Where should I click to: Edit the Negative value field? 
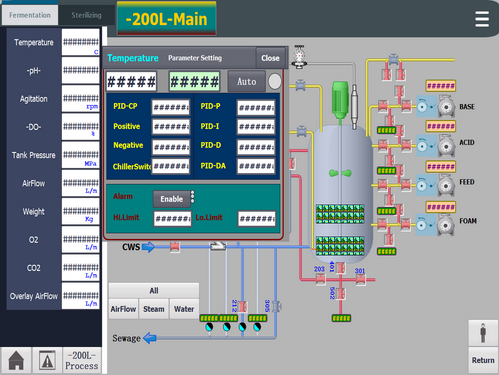click(171, 147)
